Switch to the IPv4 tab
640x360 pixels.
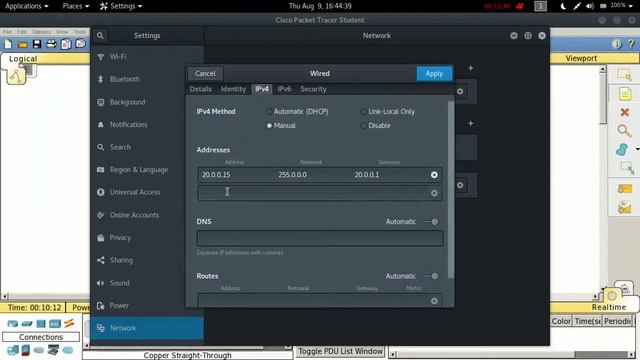tap(262, 89)
